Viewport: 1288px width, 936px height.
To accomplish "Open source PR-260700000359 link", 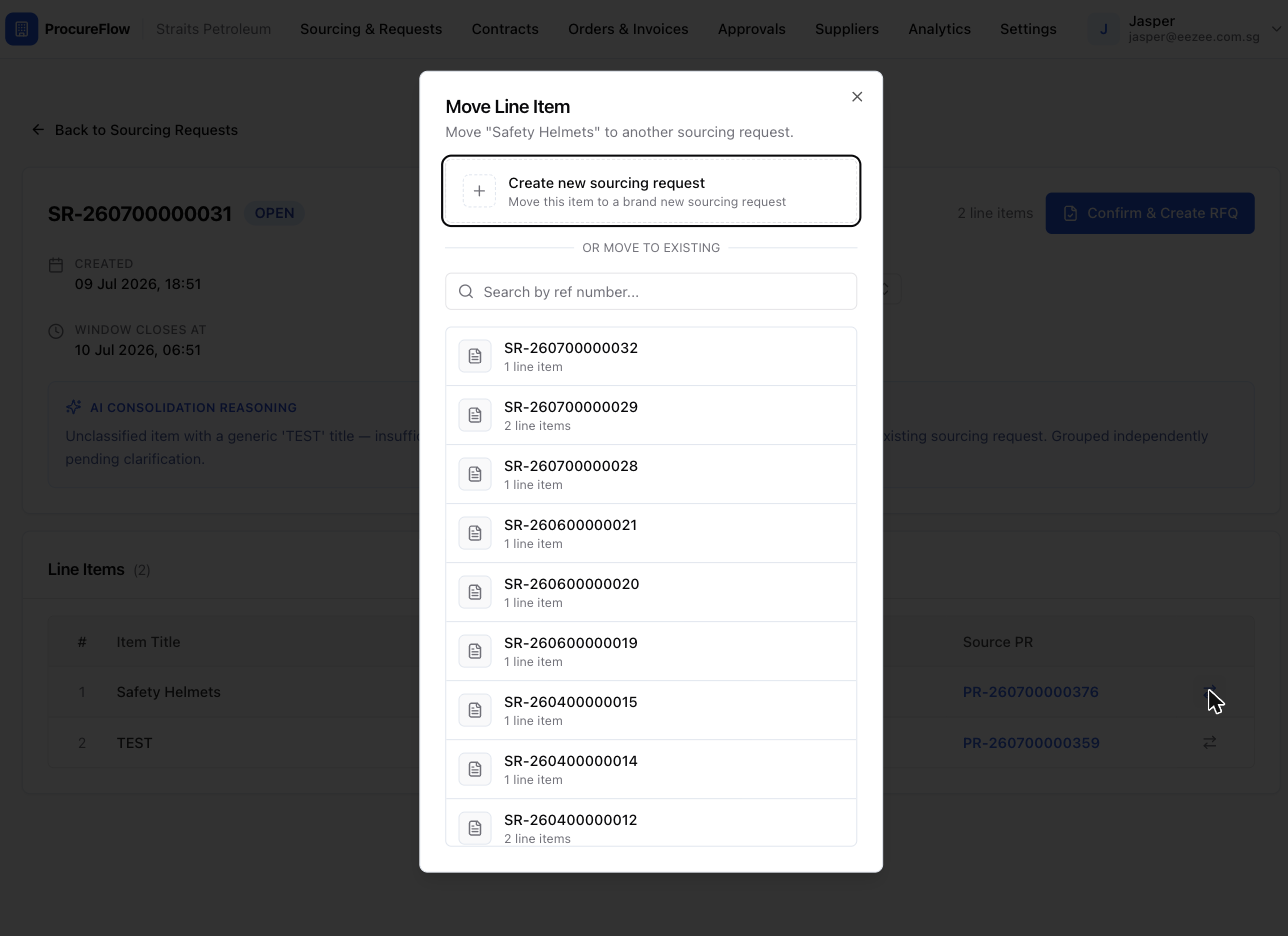I will [1031, 743].
